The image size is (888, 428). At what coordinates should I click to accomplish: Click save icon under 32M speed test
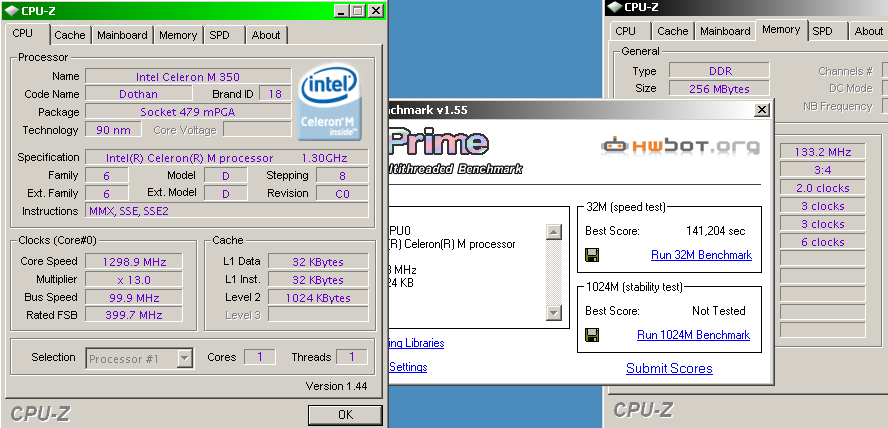point(592,255)
